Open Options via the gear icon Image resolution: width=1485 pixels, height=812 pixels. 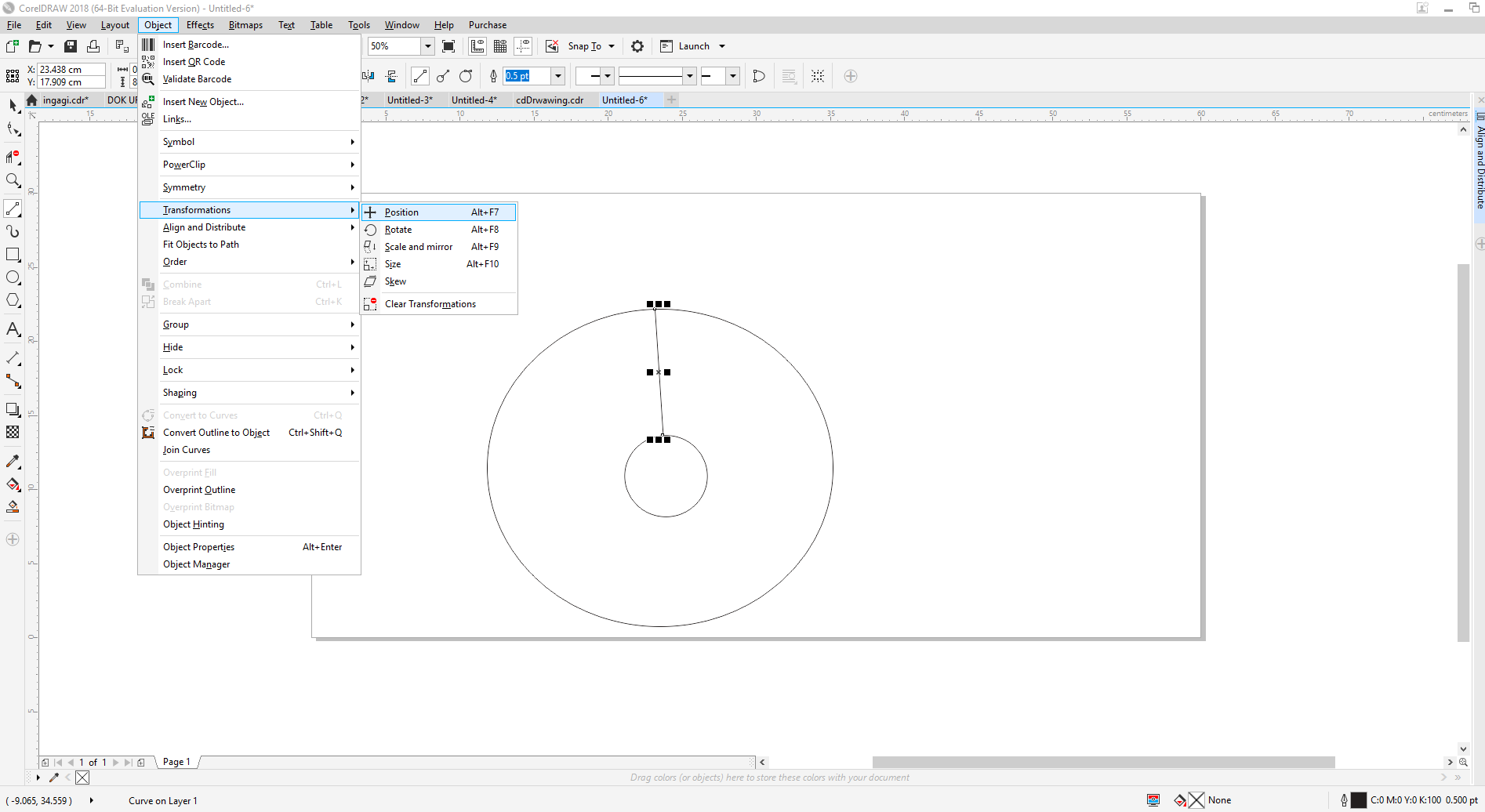[637, 46]
